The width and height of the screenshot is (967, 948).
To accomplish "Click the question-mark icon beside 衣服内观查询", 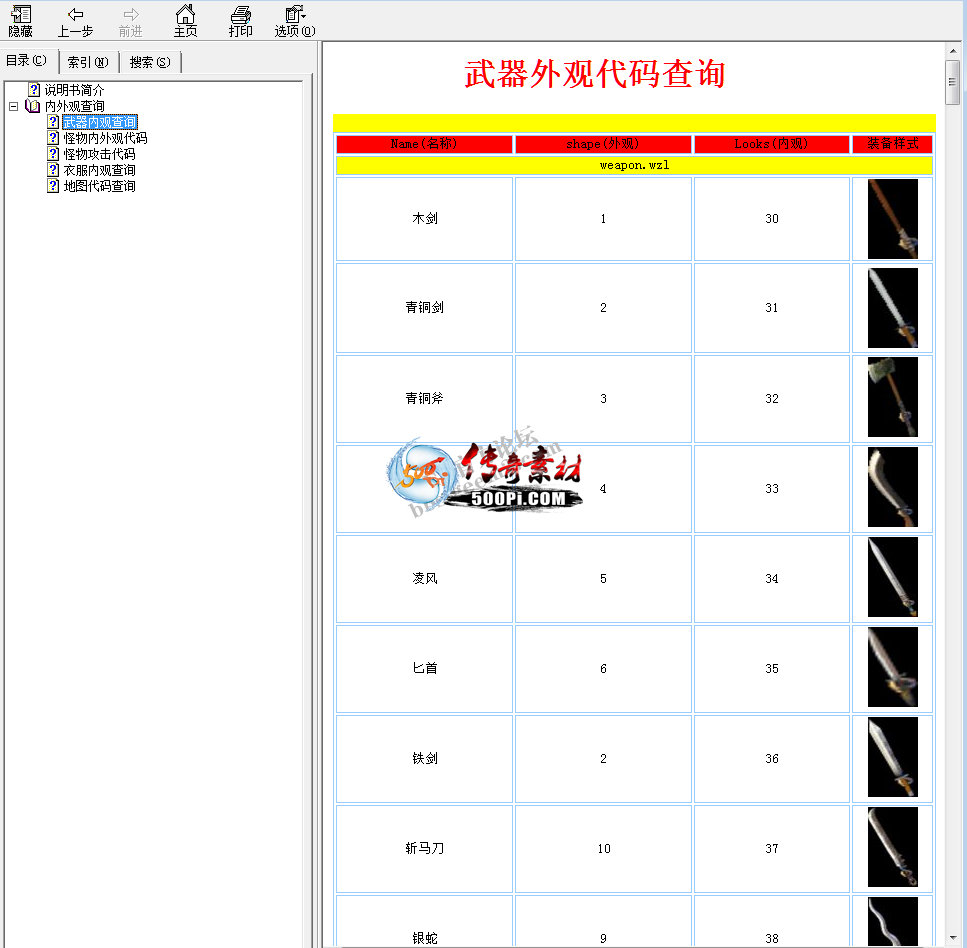I will (54, 170).
